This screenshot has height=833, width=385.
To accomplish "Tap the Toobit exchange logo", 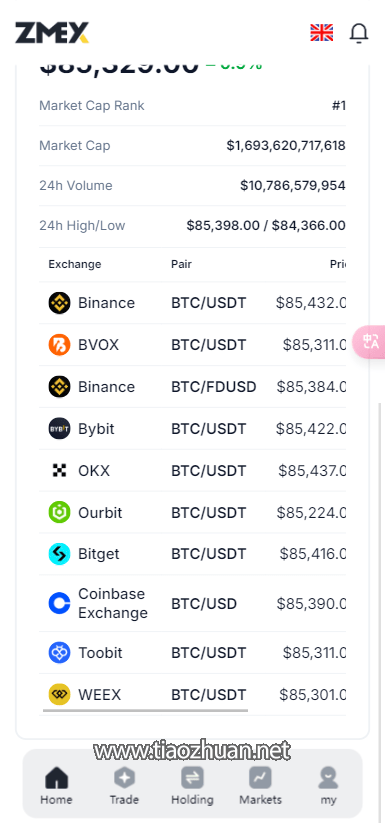I will (x=59, y=652).
